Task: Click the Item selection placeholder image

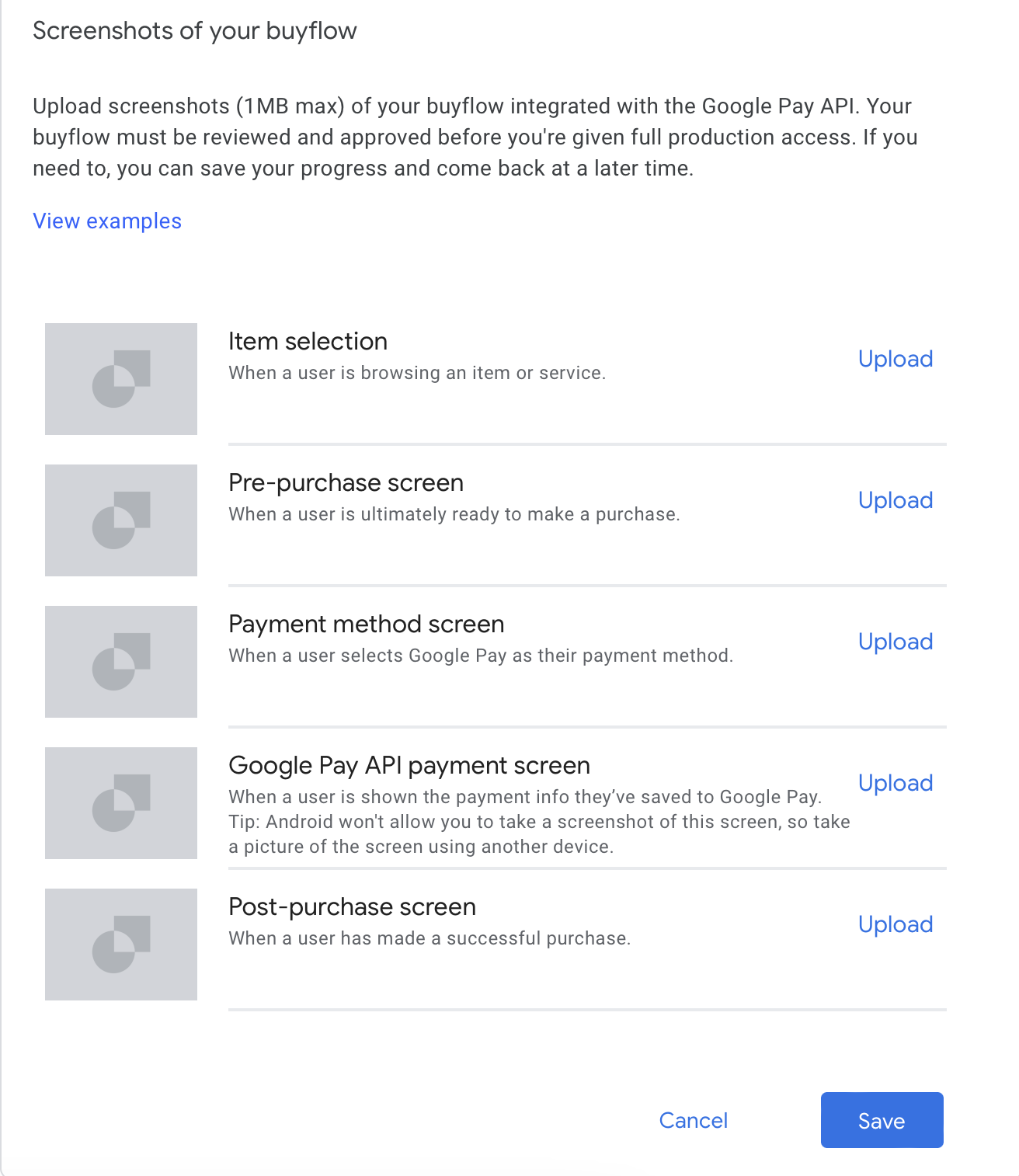Action: point(121,379)
